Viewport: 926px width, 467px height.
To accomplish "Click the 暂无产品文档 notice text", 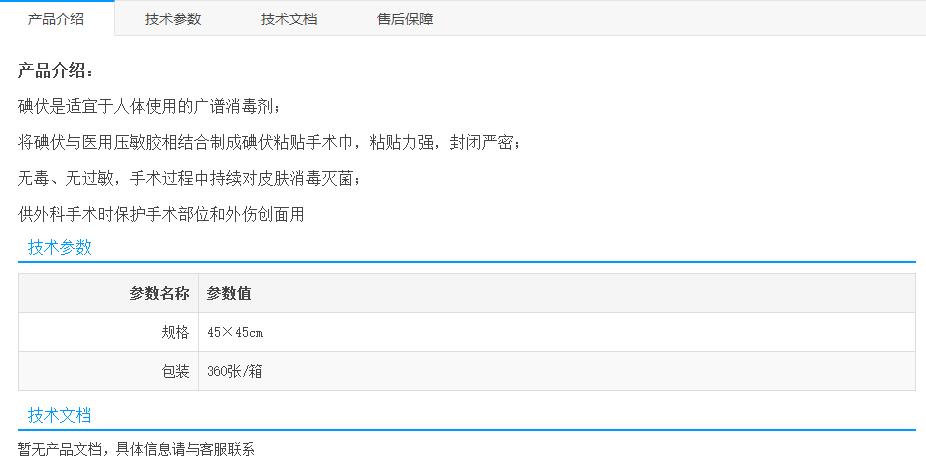I will tap(60, 449).
